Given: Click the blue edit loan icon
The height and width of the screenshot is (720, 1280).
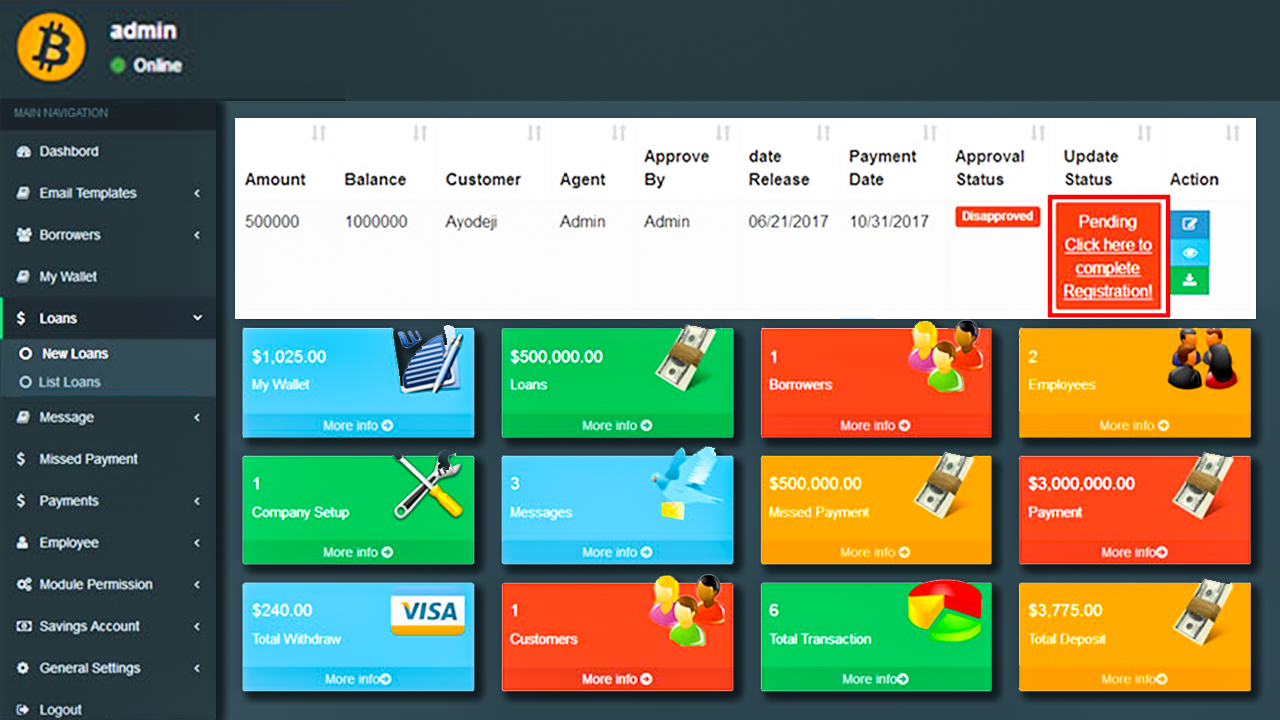Looking at the screenshot, I should (1189, 224).
